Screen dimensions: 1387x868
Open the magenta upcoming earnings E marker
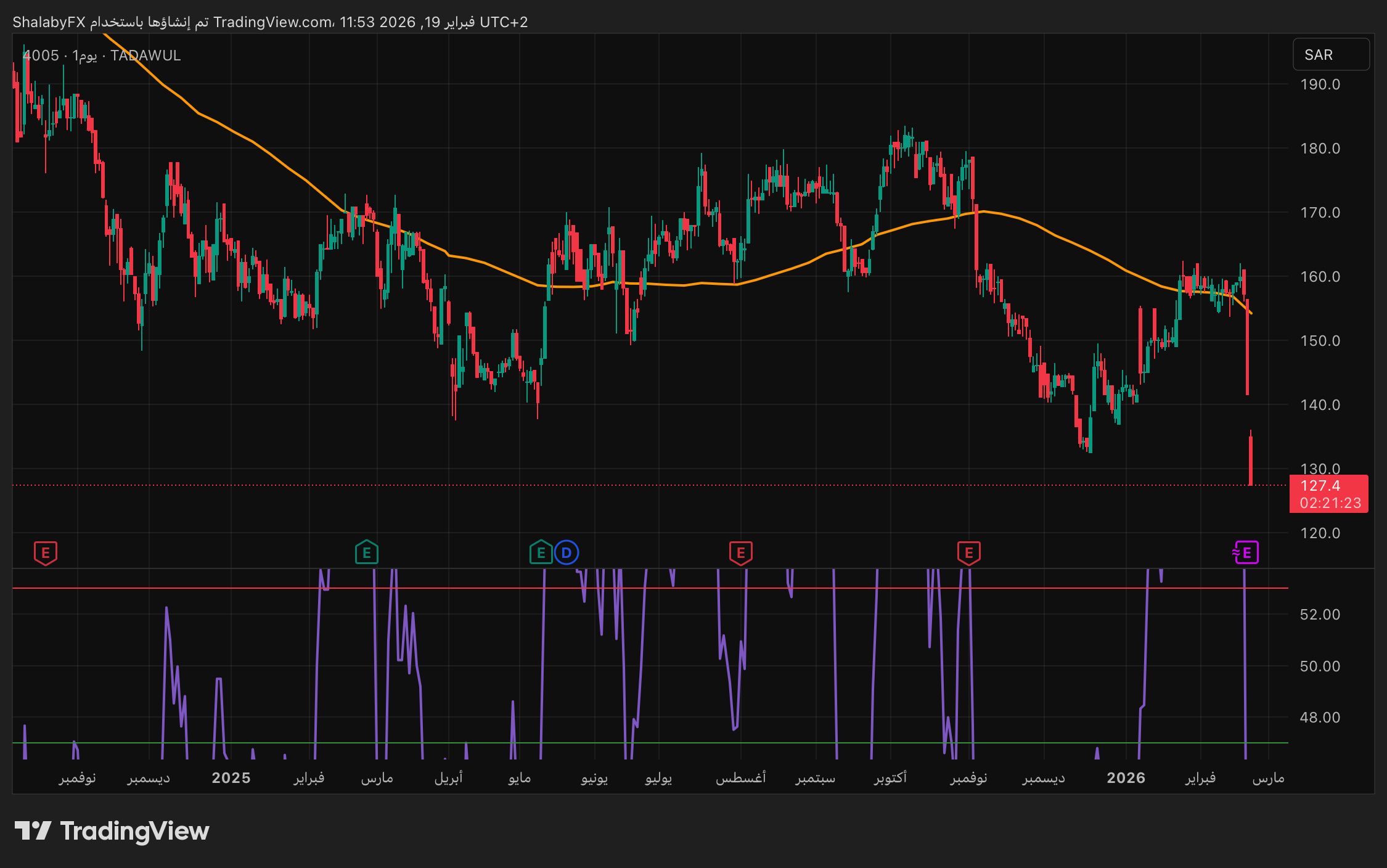[x=1246, y=553]
